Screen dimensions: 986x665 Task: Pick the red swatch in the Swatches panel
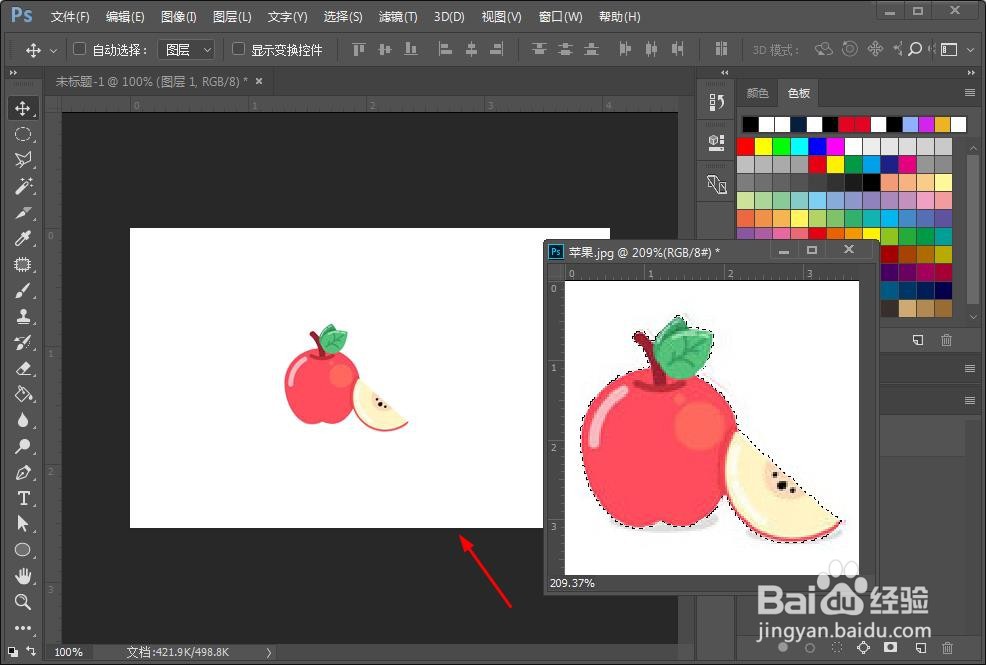tap(746, 146)
